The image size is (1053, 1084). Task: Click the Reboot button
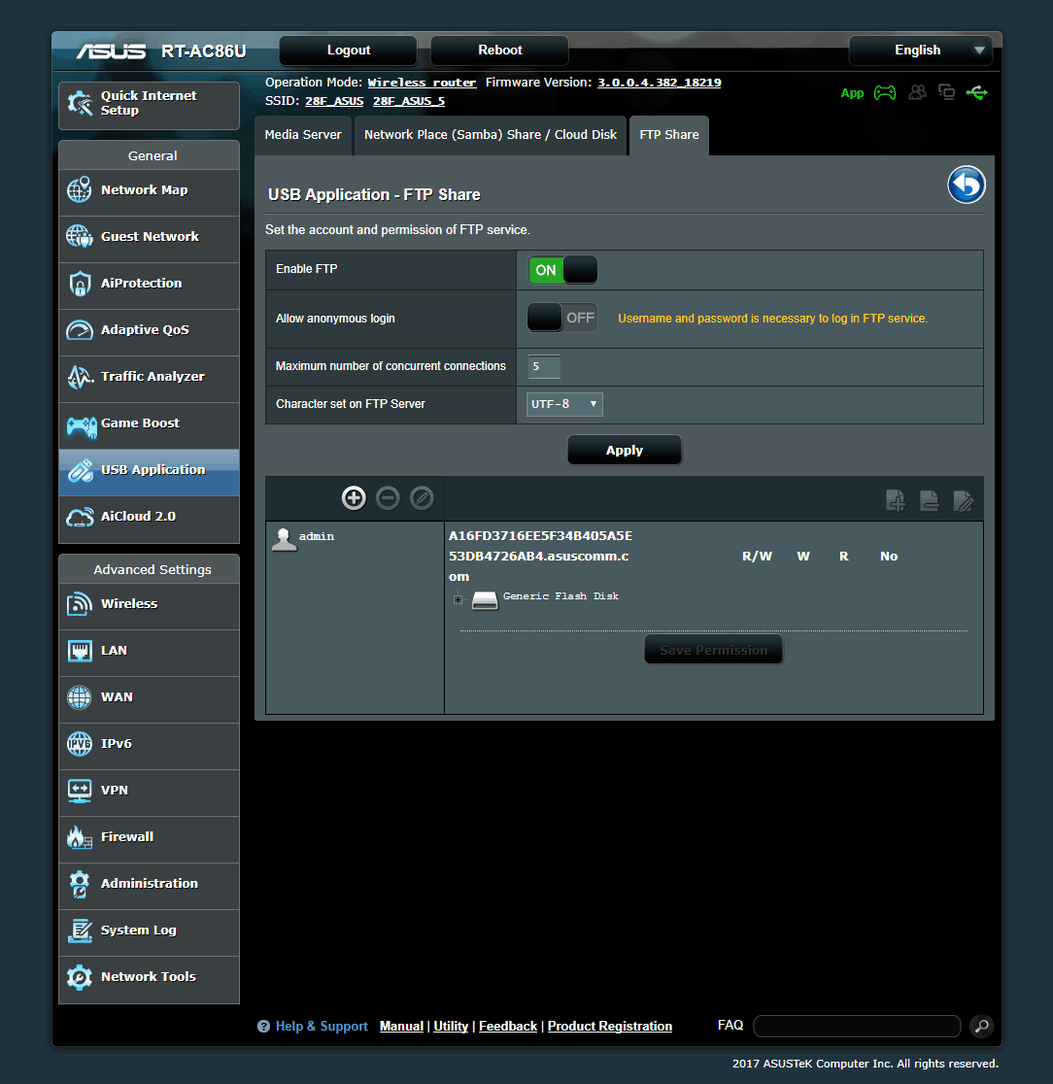point(499,50)
